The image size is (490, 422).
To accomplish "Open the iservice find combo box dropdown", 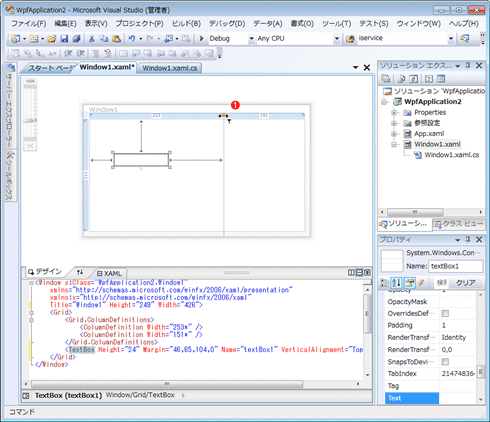I will [451, 39].
